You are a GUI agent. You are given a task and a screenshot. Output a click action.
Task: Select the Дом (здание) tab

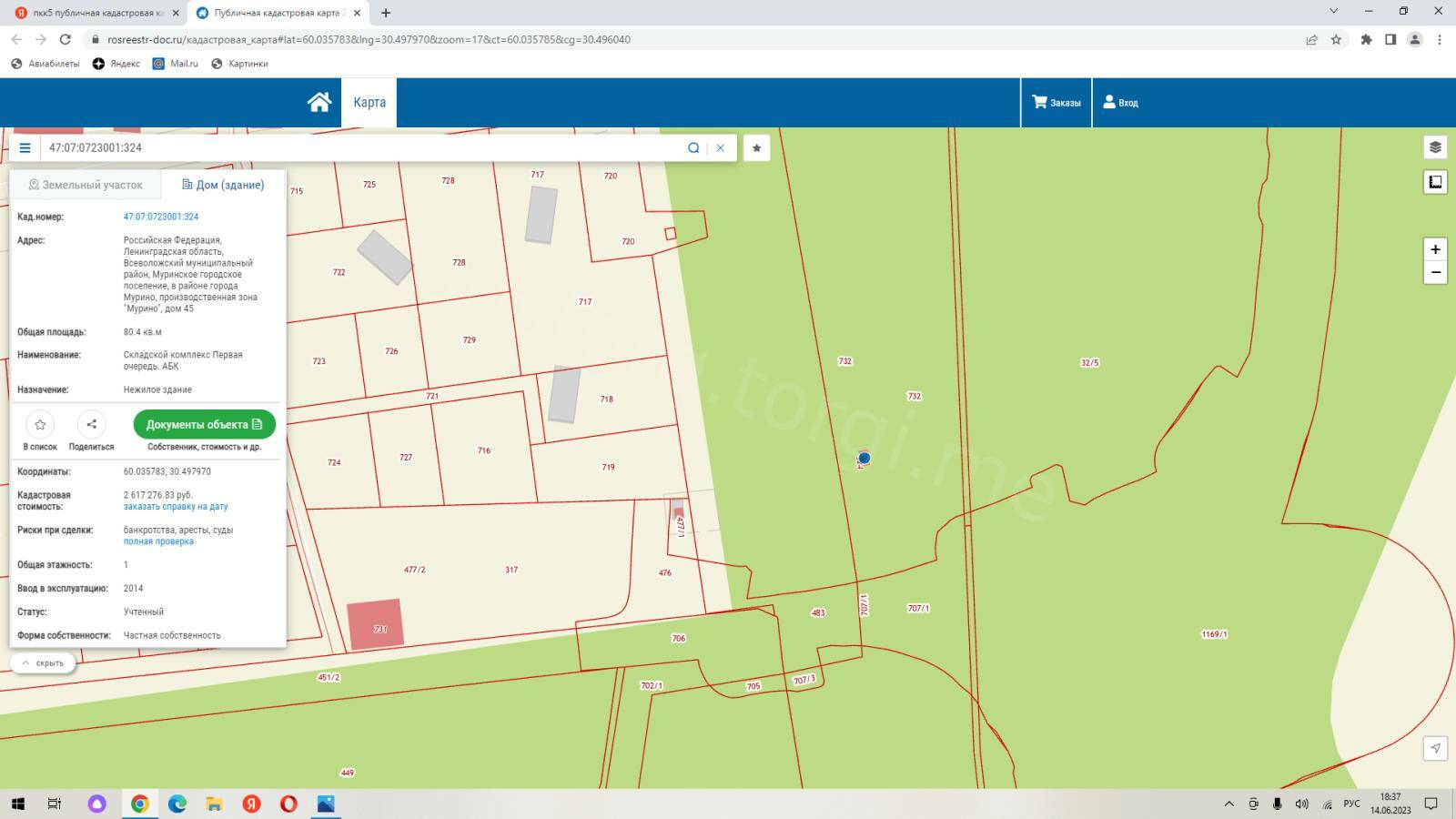coord(223,185)
